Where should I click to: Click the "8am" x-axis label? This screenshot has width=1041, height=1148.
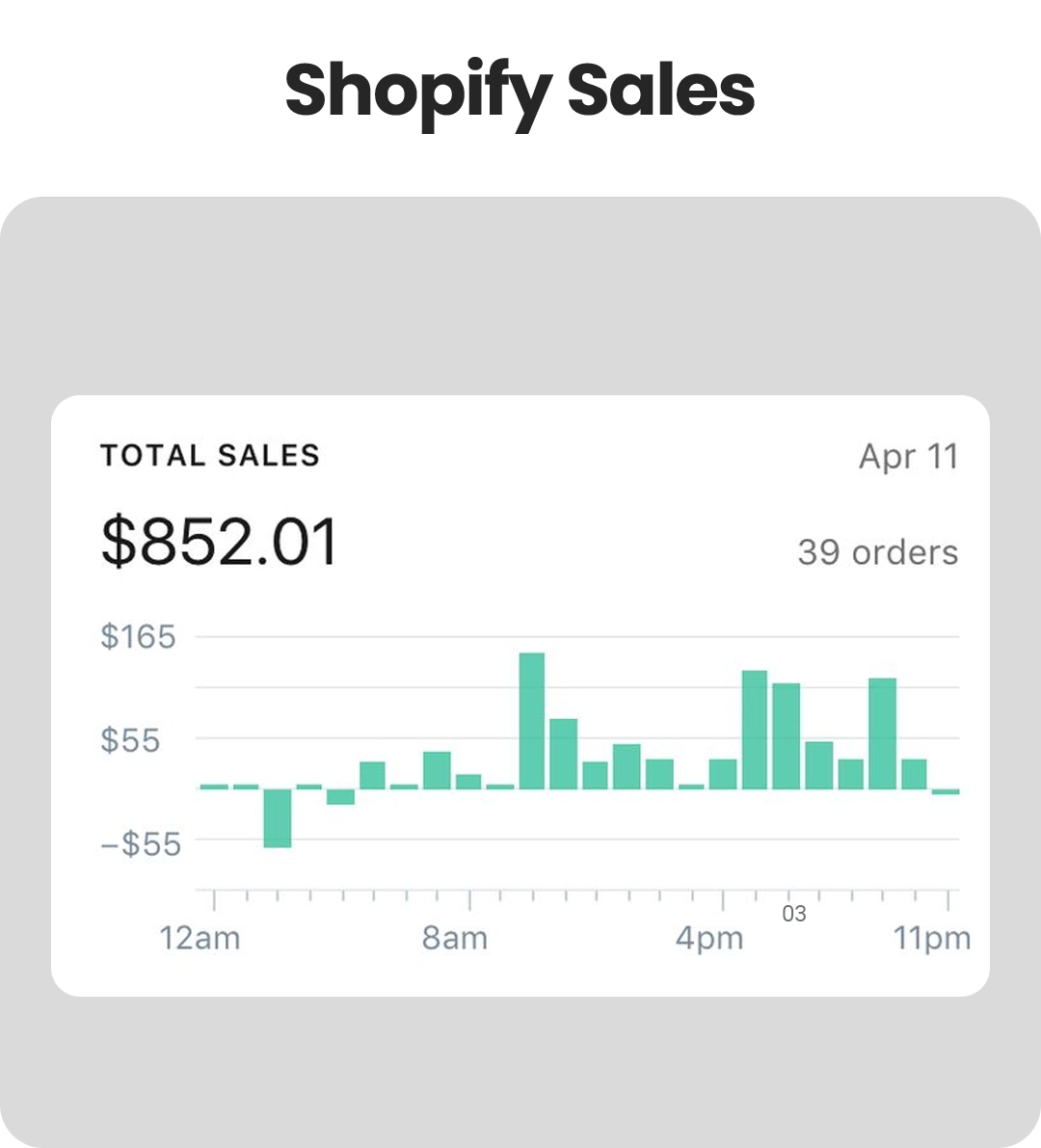pyautogui.click(x=454, y=937)
